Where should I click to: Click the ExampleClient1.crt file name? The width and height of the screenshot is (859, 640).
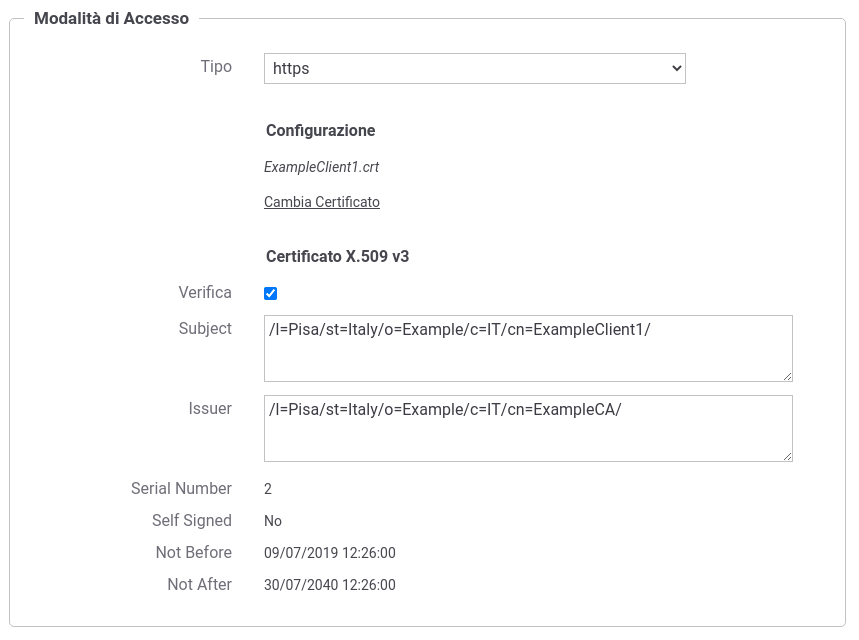coord(322,167)
